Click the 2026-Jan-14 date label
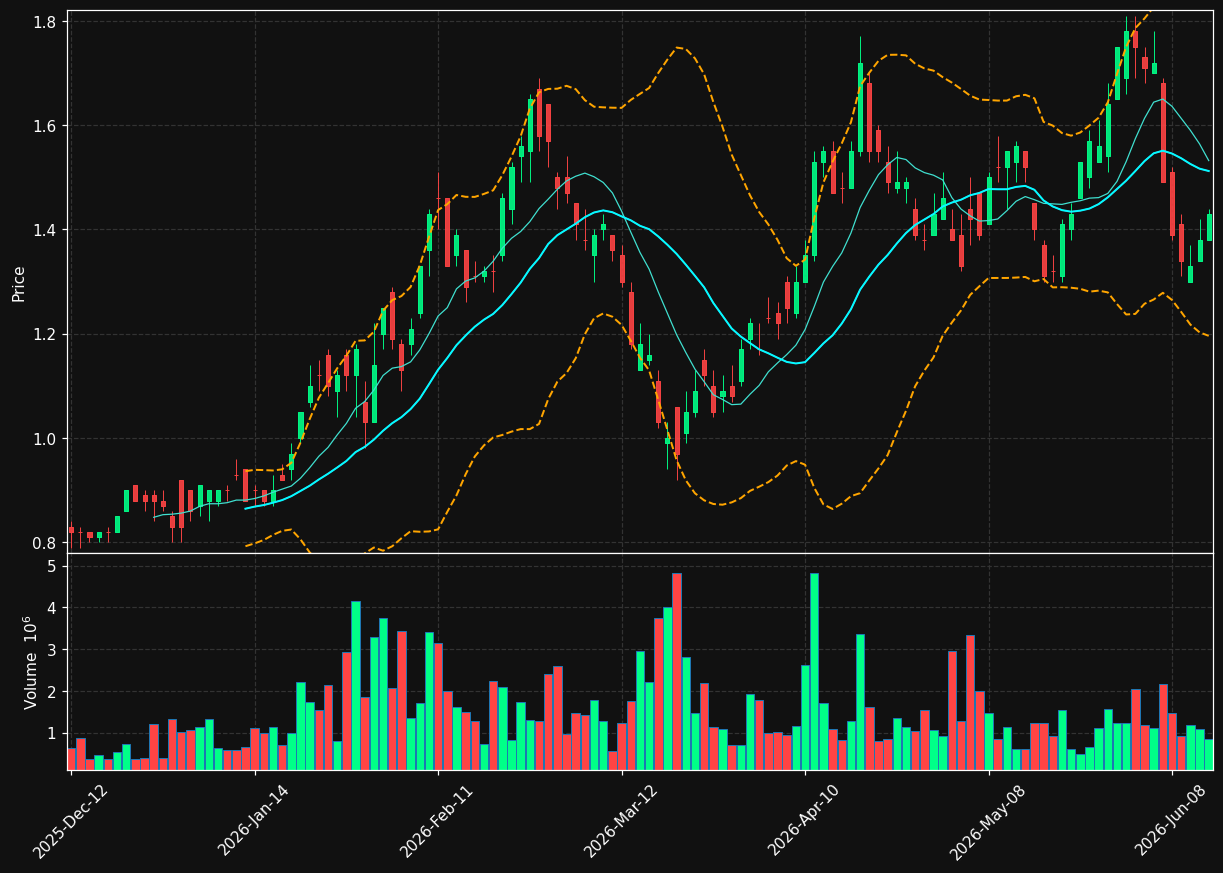The width and height of the screenshot is (1223, 873). [254, 821]
